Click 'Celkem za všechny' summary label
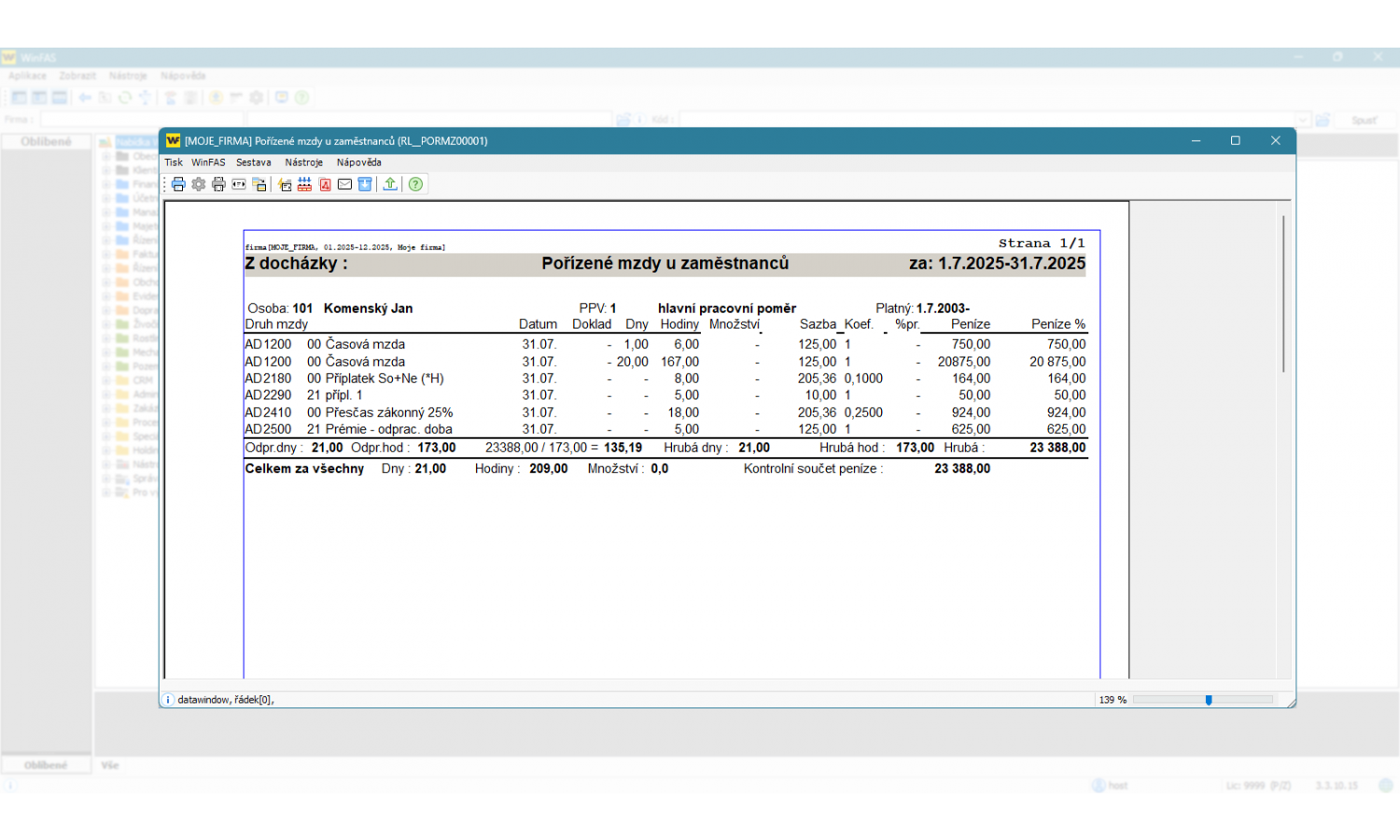 point(304,469)
